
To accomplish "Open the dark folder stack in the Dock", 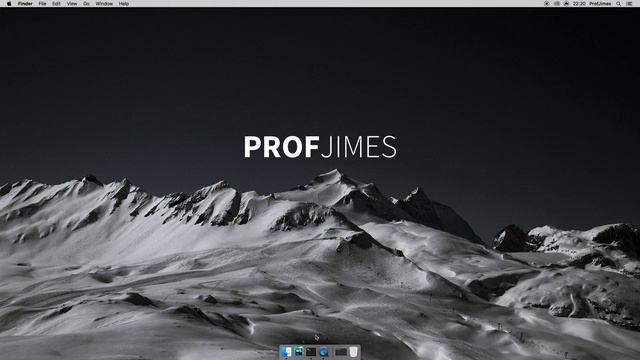I will tap(341, 351).
